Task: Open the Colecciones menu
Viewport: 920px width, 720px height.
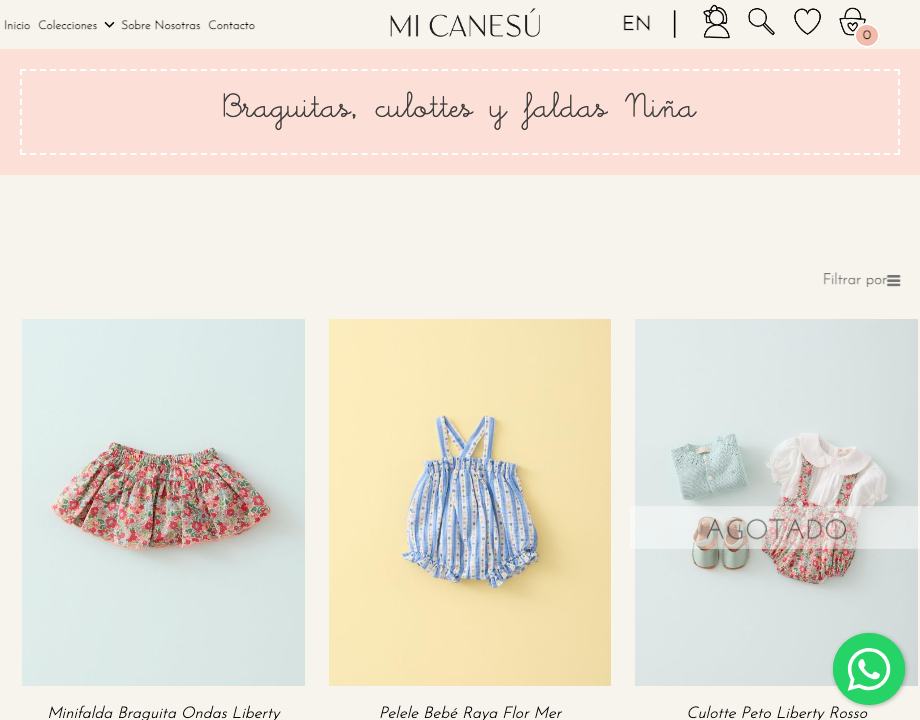Action: pos(67,25)
